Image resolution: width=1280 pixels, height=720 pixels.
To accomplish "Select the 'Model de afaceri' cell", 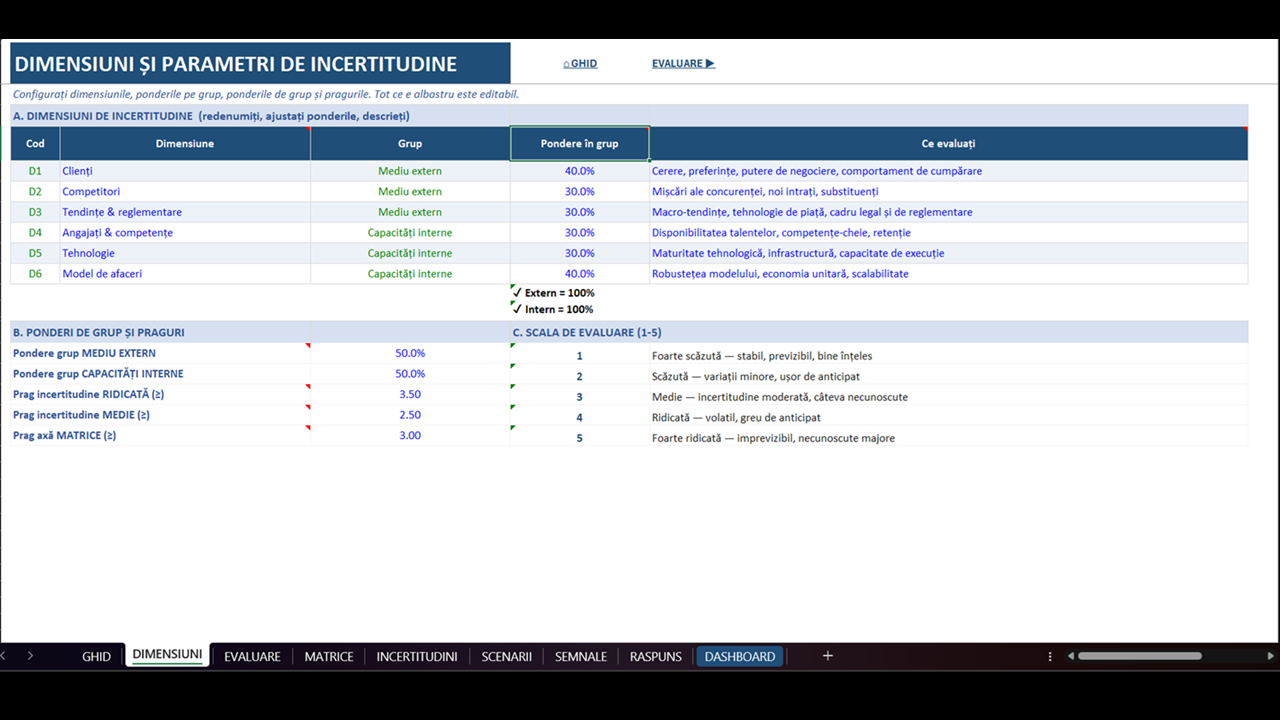I will point(185,274).
